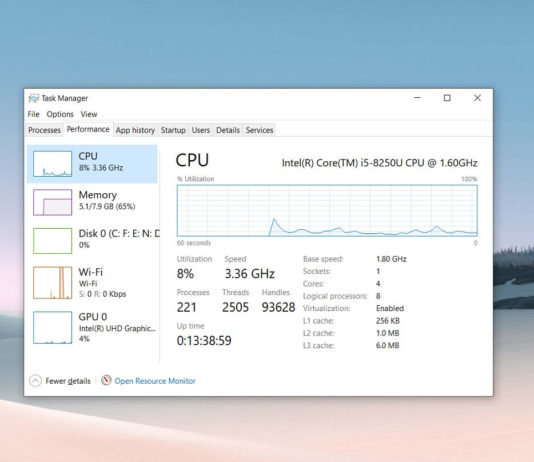Click the large CPU heading

click(x=192, y=160)
